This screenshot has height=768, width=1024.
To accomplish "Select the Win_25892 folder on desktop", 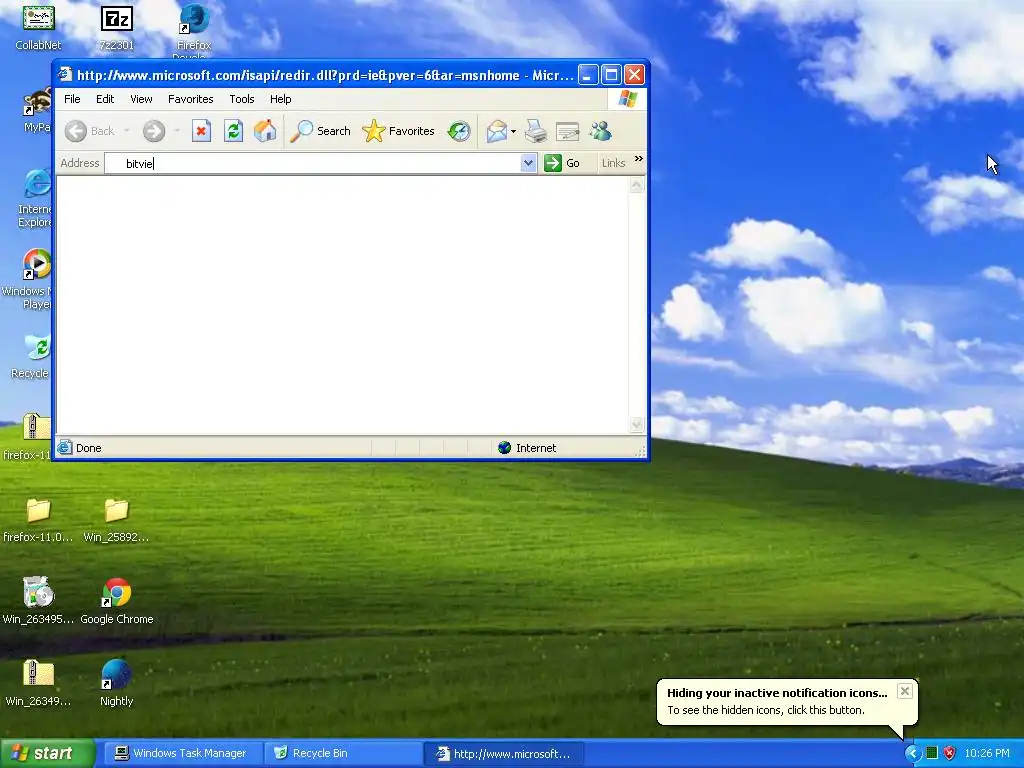I will (x=116, y=520).
